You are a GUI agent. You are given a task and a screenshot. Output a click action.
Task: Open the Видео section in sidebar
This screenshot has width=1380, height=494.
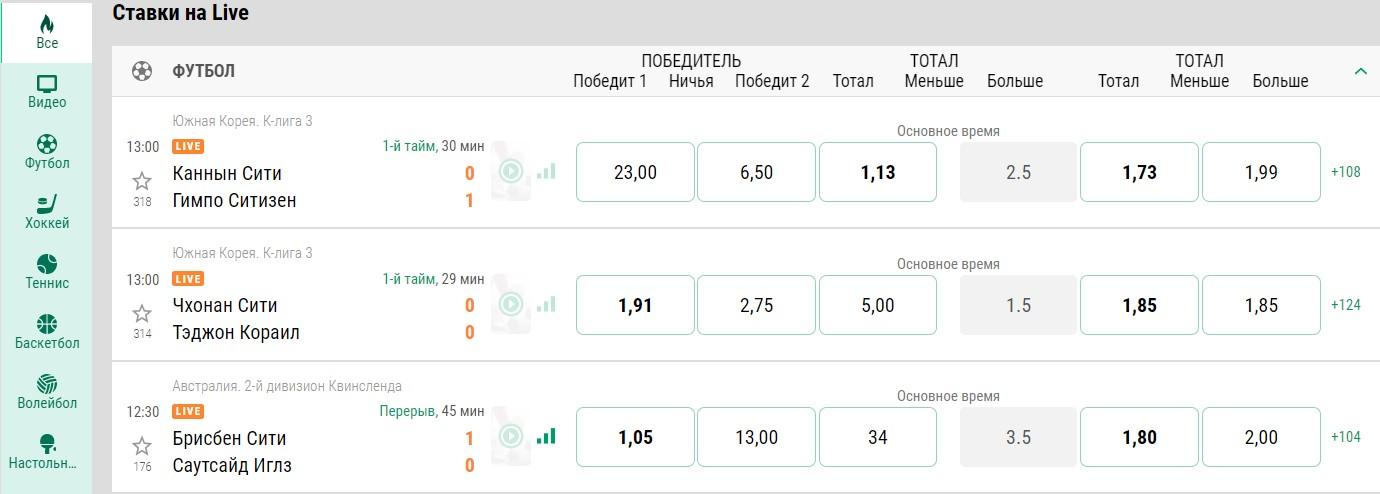pyautogui.click(x=47, y=92)
